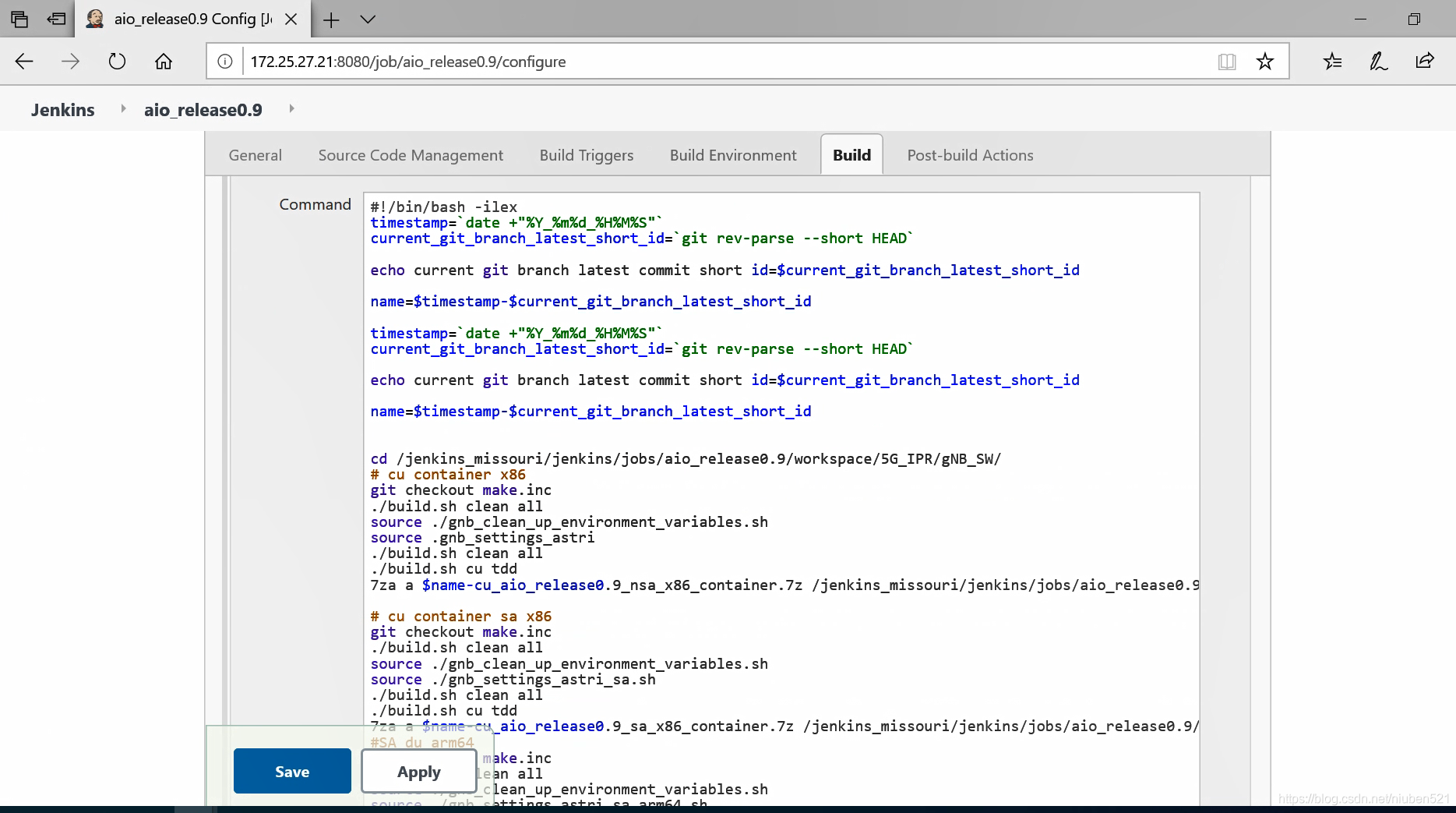Screen dimensions: 1456x813
Task: View site information icon in address bar
Action: 225,62
